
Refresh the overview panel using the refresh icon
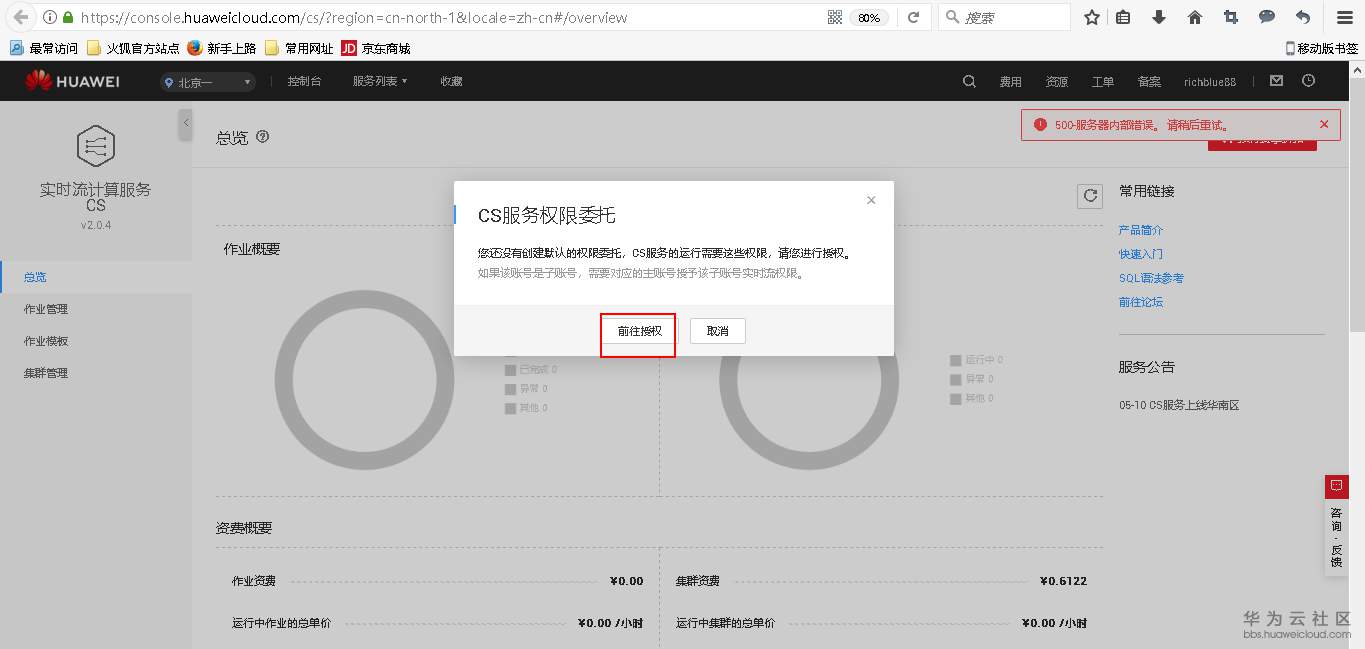coord(1089,196)
